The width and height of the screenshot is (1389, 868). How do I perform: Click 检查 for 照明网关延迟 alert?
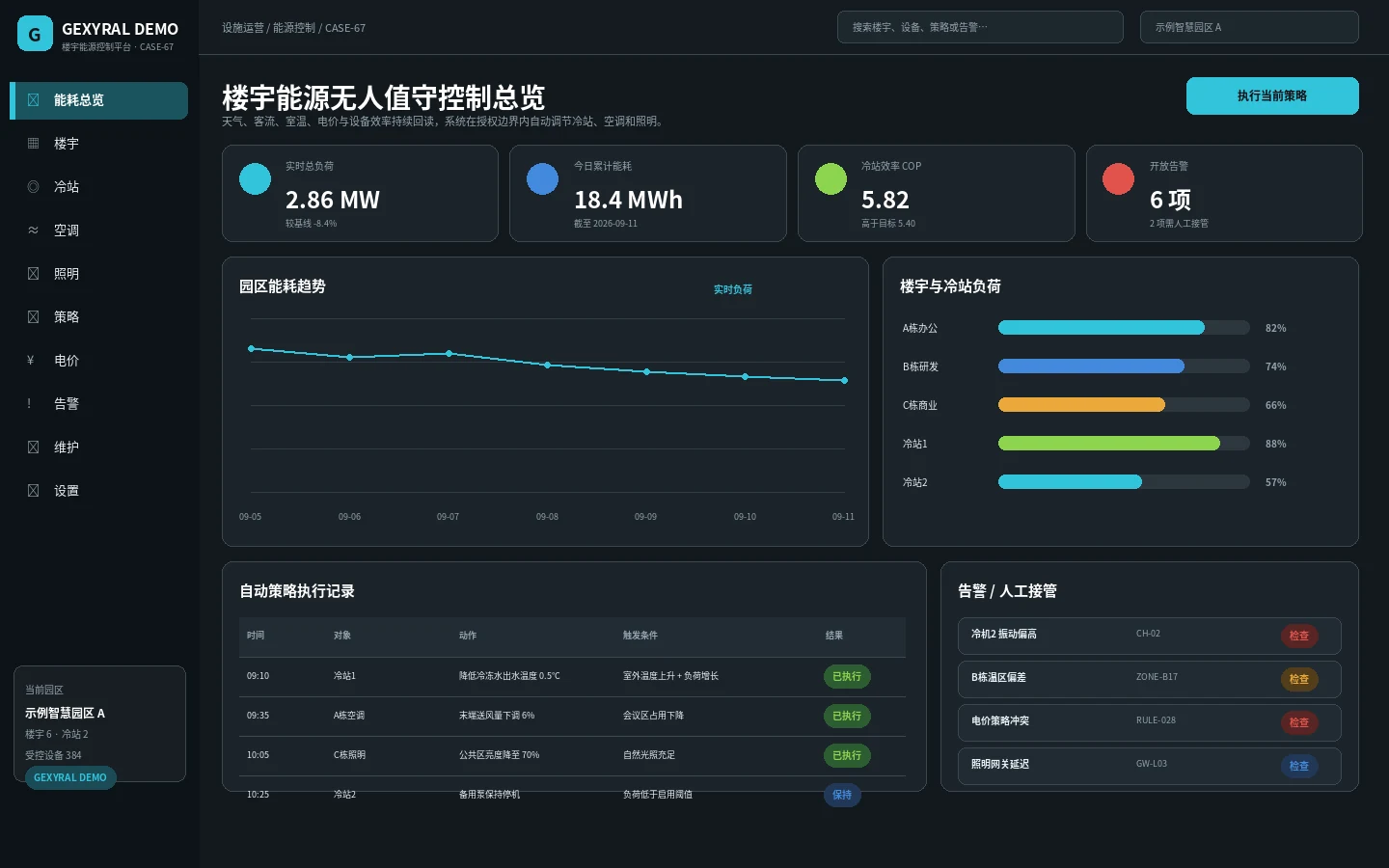tap(1299, 766)
